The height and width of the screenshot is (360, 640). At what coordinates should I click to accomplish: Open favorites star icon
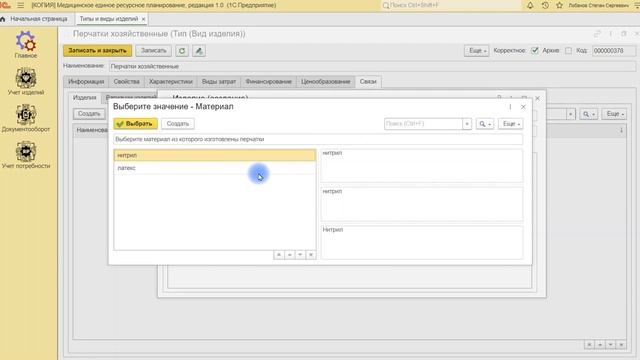[560, 5]
